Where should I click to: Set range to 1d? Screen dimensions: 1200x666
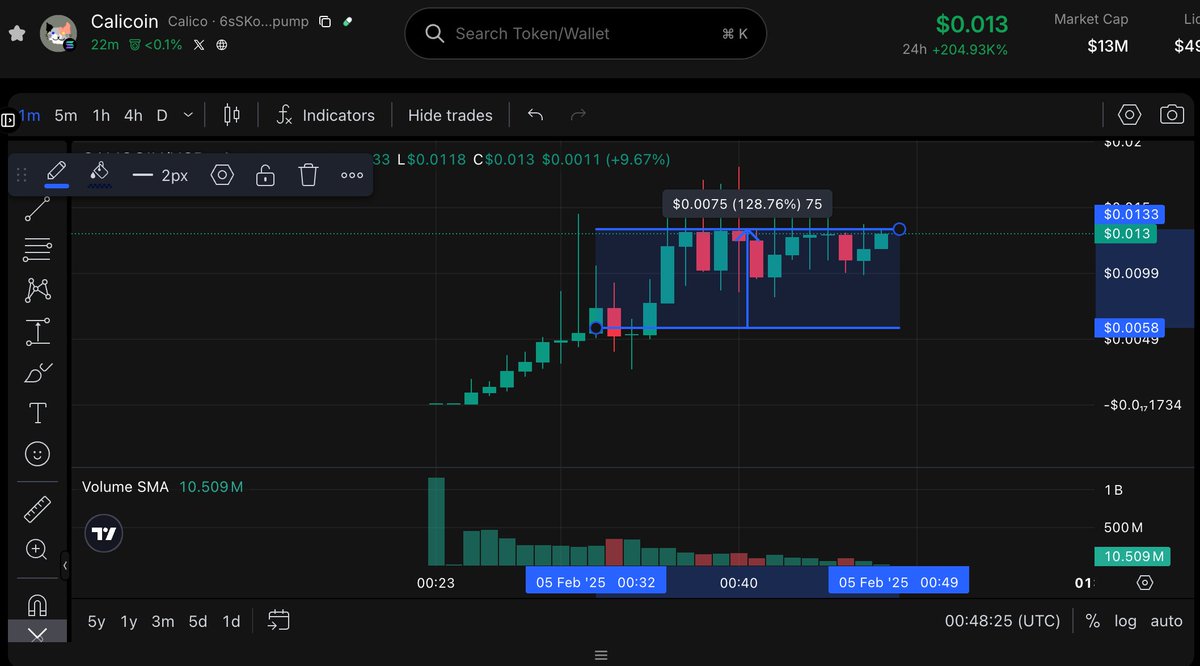(231, 621)
